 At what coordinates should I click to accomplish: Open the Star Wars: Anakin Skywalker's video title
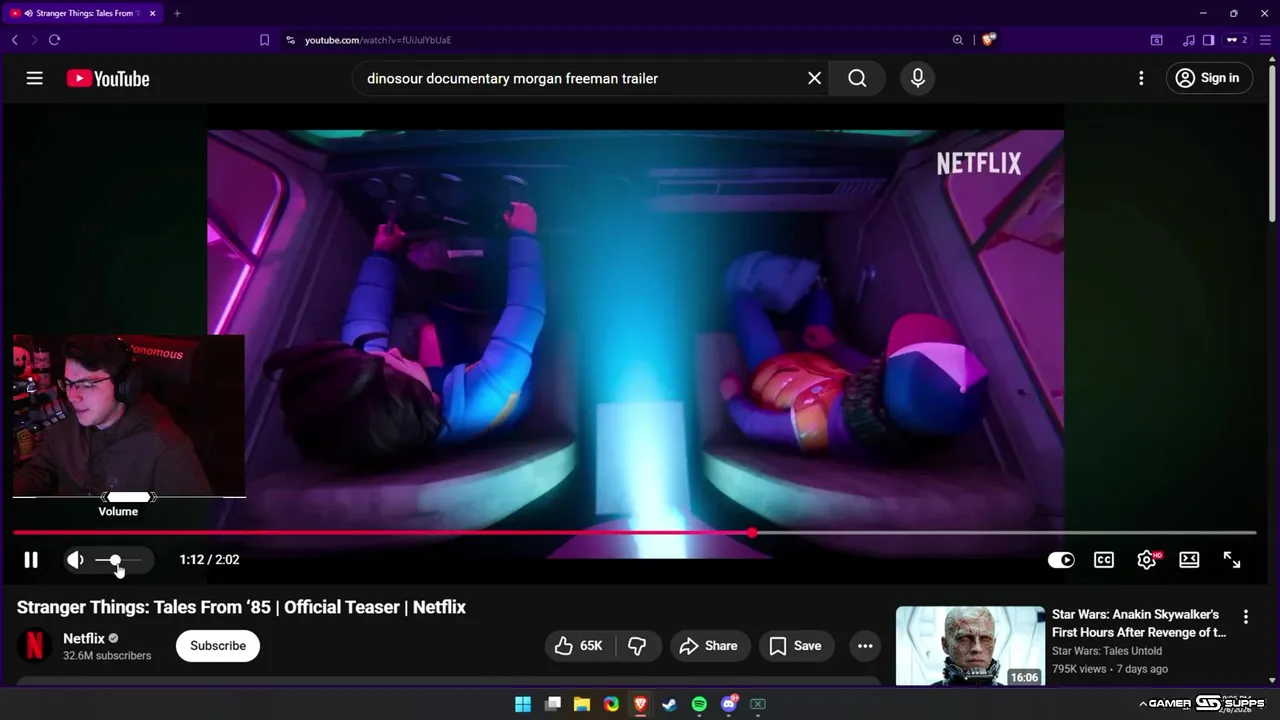tap(1139, 623)
